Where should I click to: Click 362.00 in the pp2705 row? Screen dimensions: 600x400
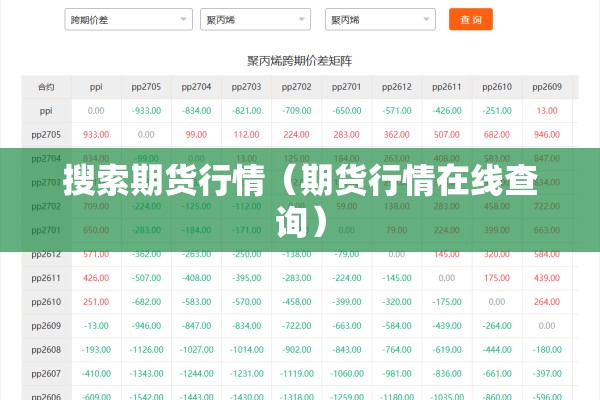[397, 135]
